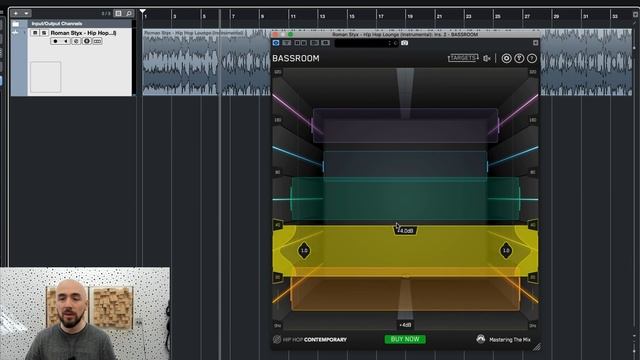Select the teal green band
Viewport: 640px width, 360px height.
point(405,199)
